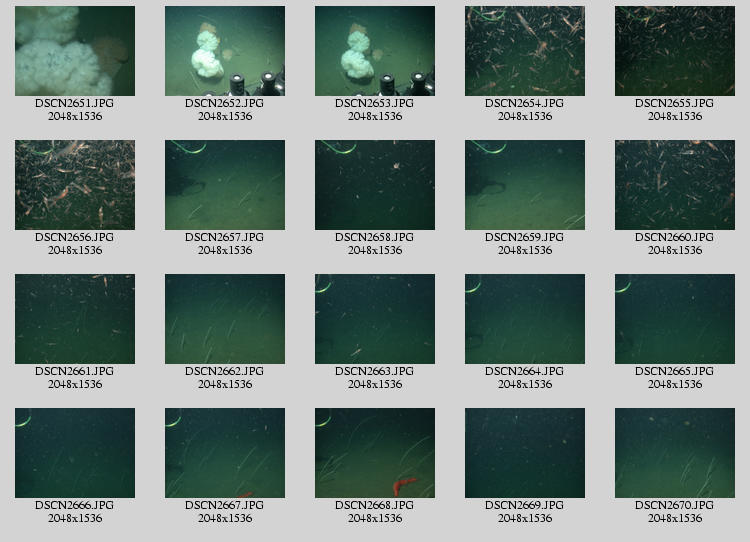Click the filename text DSCN2658.JPG
The height and width of the screenshot is (542, 750).
[x=375, y=237]
